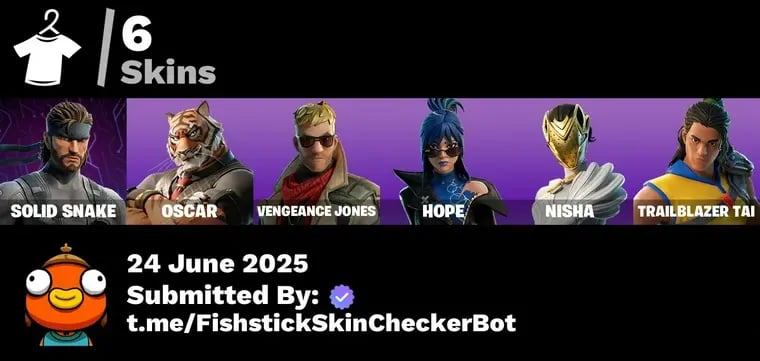Viewport: 760px width, 361px height.
Task: Click the blue verified checkmark badge
Action: (342, 297)
